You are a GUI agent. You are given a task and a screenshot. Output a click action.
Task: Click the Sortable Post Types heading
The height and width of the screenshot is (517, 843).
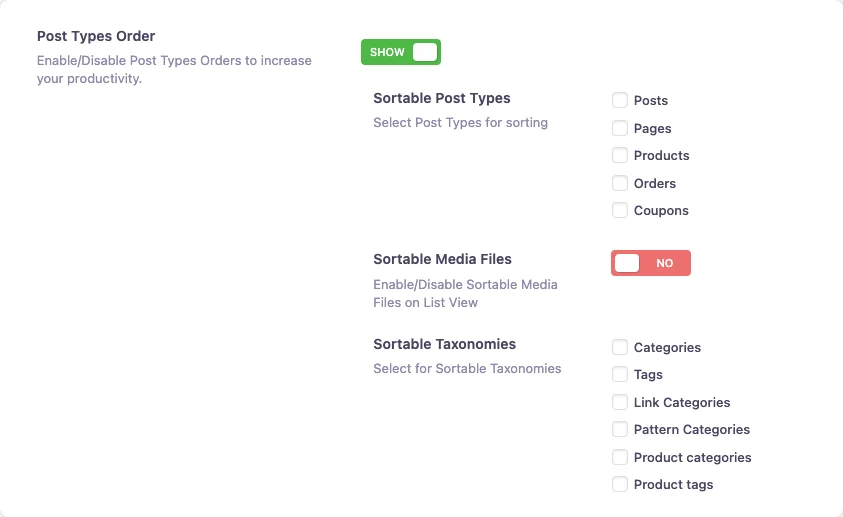click(441, 98)
